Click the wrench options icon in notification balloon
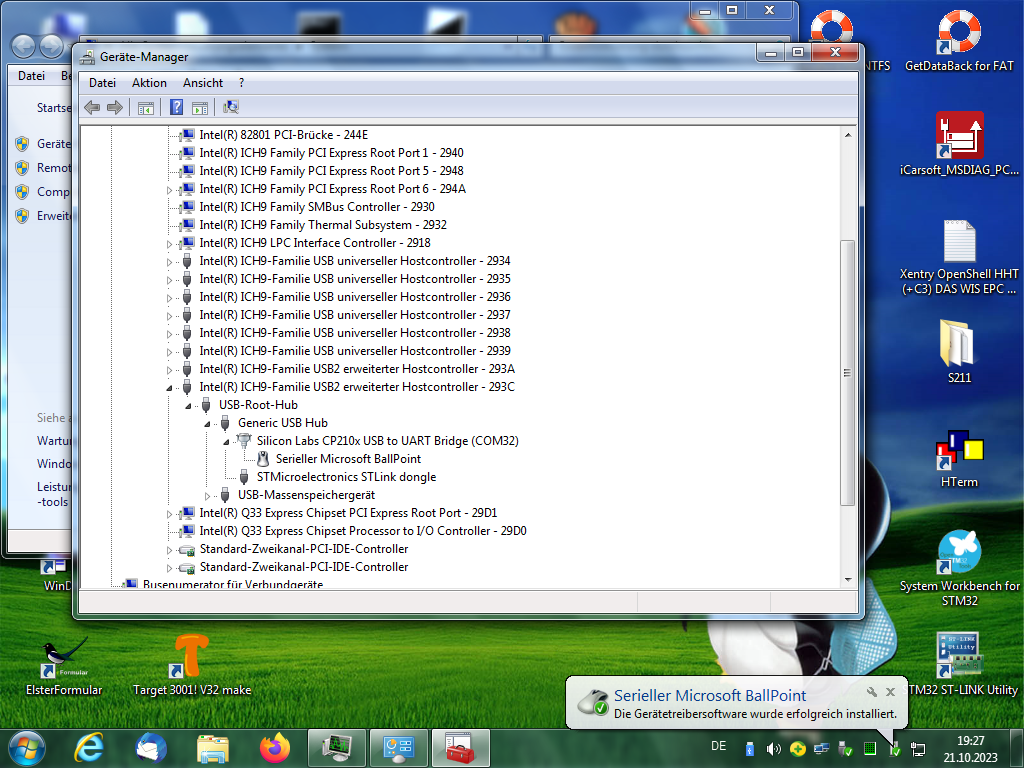The width and height of the screenshot is (1024, 768). (872, 692)
